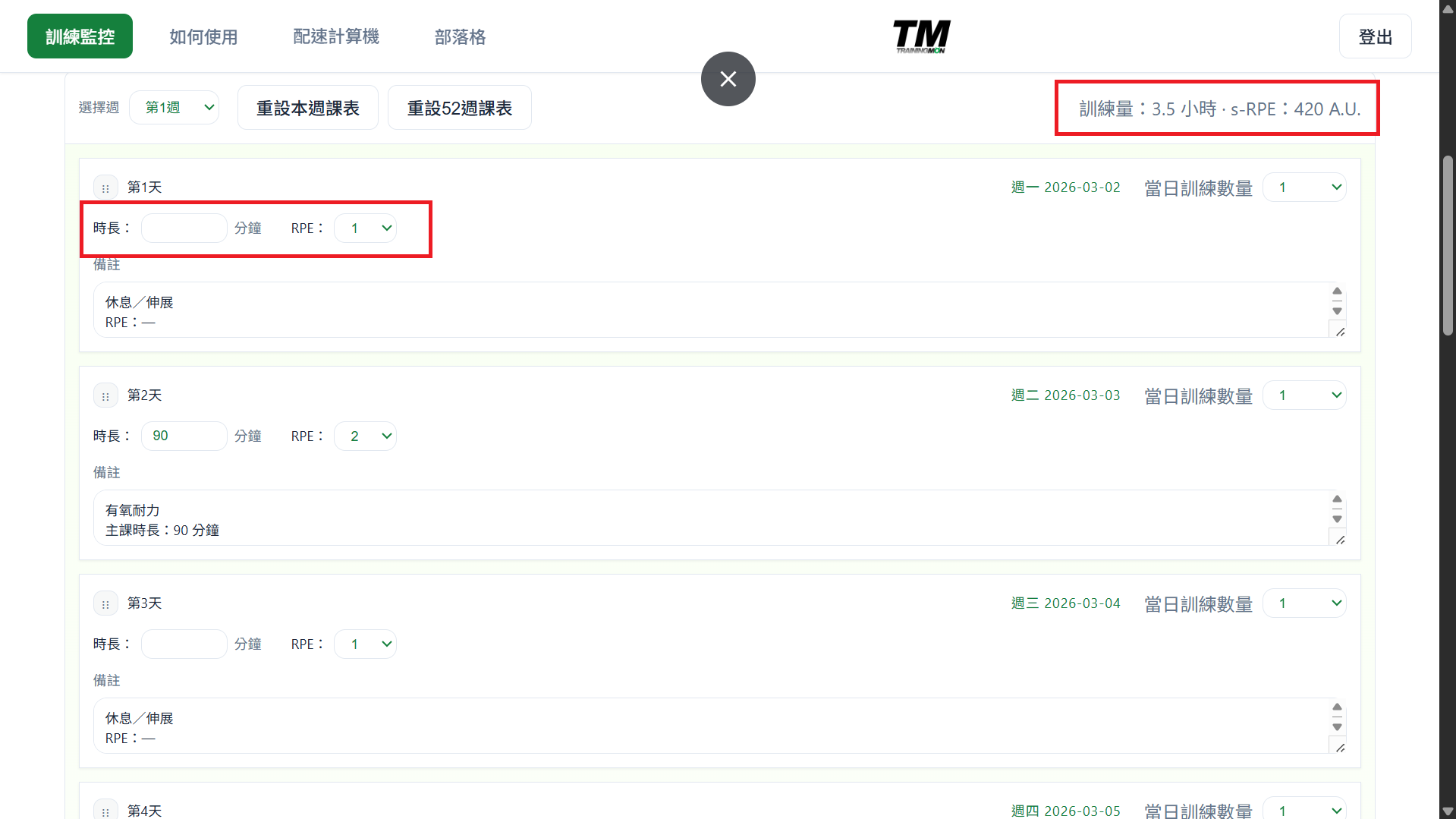Click the 登出 logout button
This screenshot has width=1456, height=819.
[x=1375, y=36]
